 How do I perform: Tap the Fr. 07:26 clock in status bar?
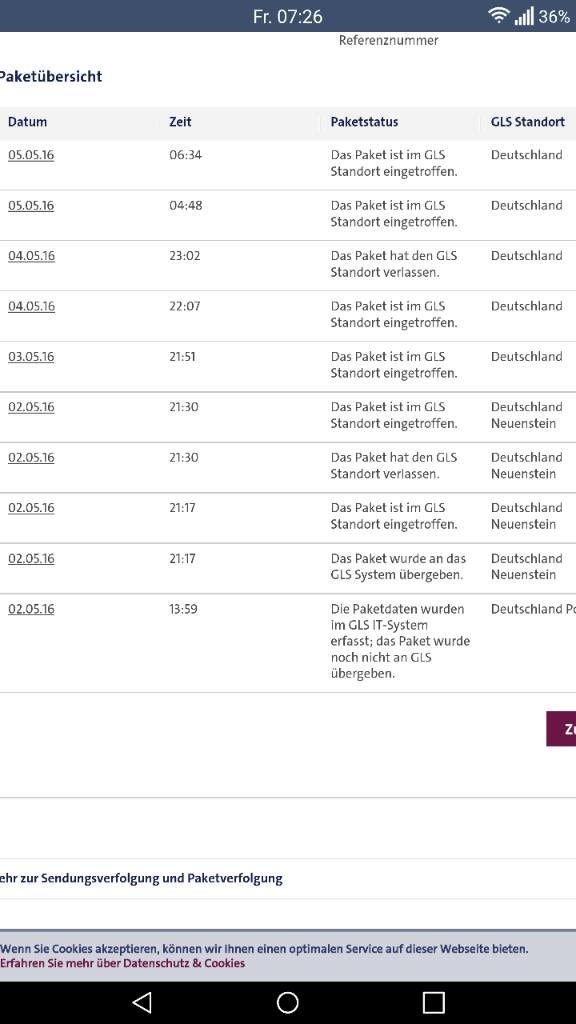pos(287,16)
